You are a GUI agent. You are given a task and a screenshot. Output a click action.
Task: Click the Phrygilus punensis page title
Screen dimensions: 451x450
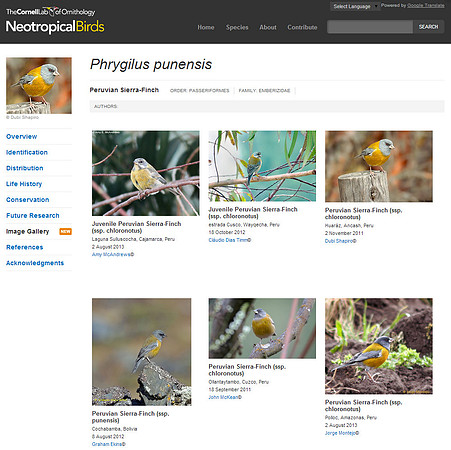pyautogui.click(x=151, y=64)
